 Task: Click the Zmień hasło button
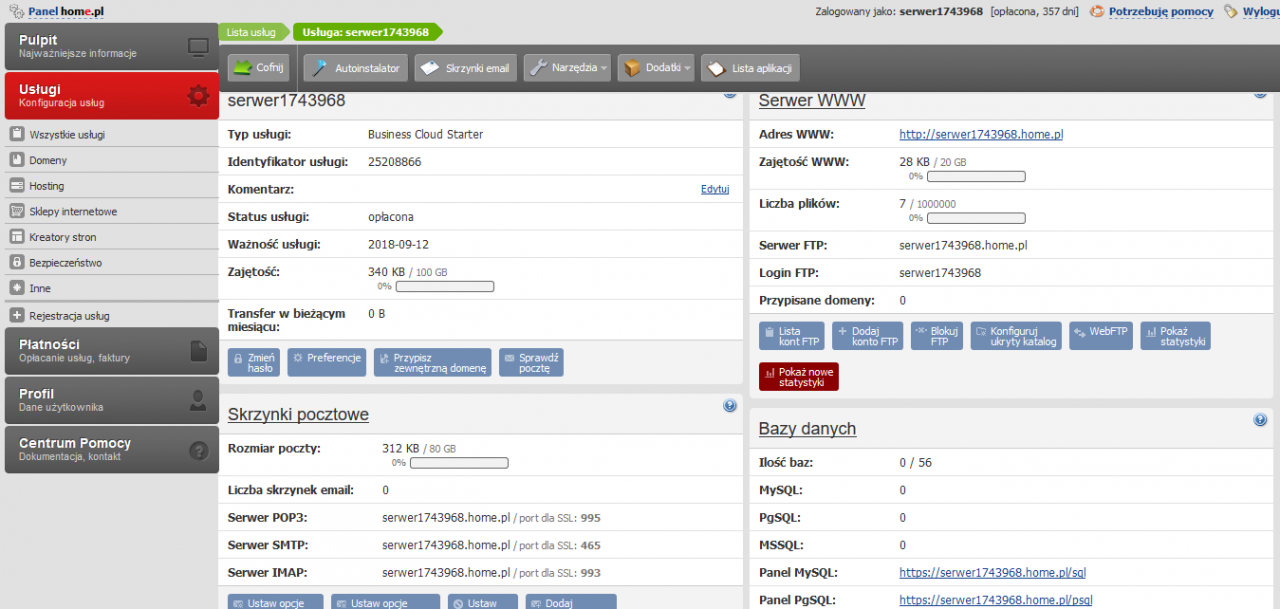click(254, 362)
